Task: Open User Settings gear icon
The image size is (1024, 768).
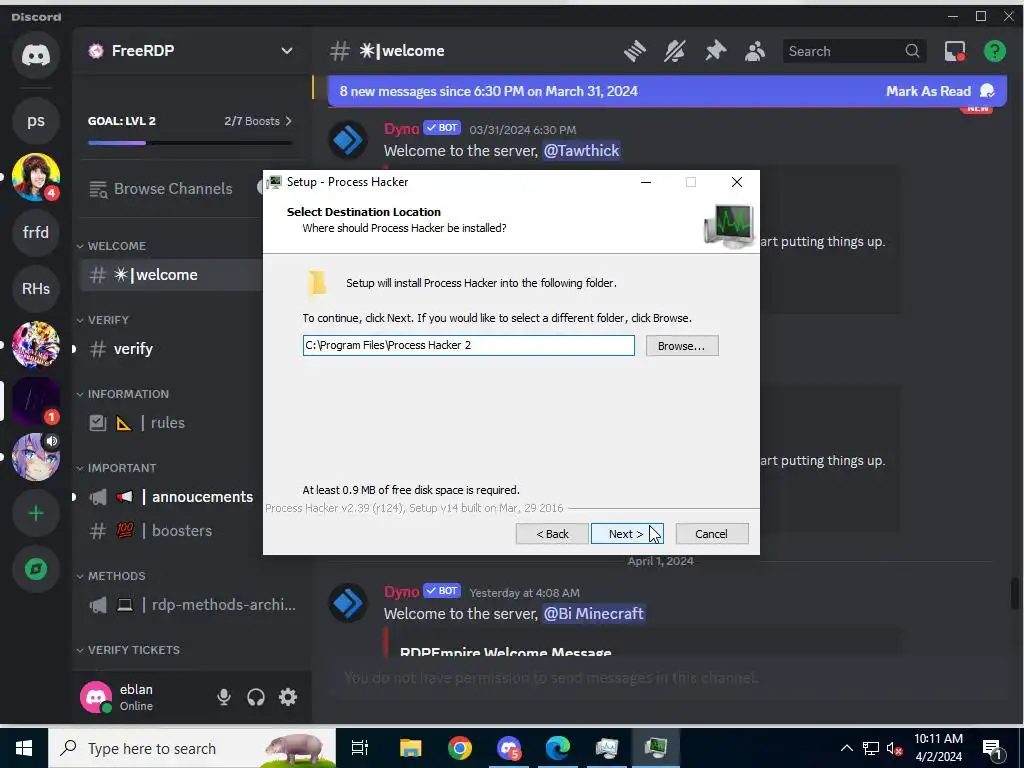Action: [288, 697]
